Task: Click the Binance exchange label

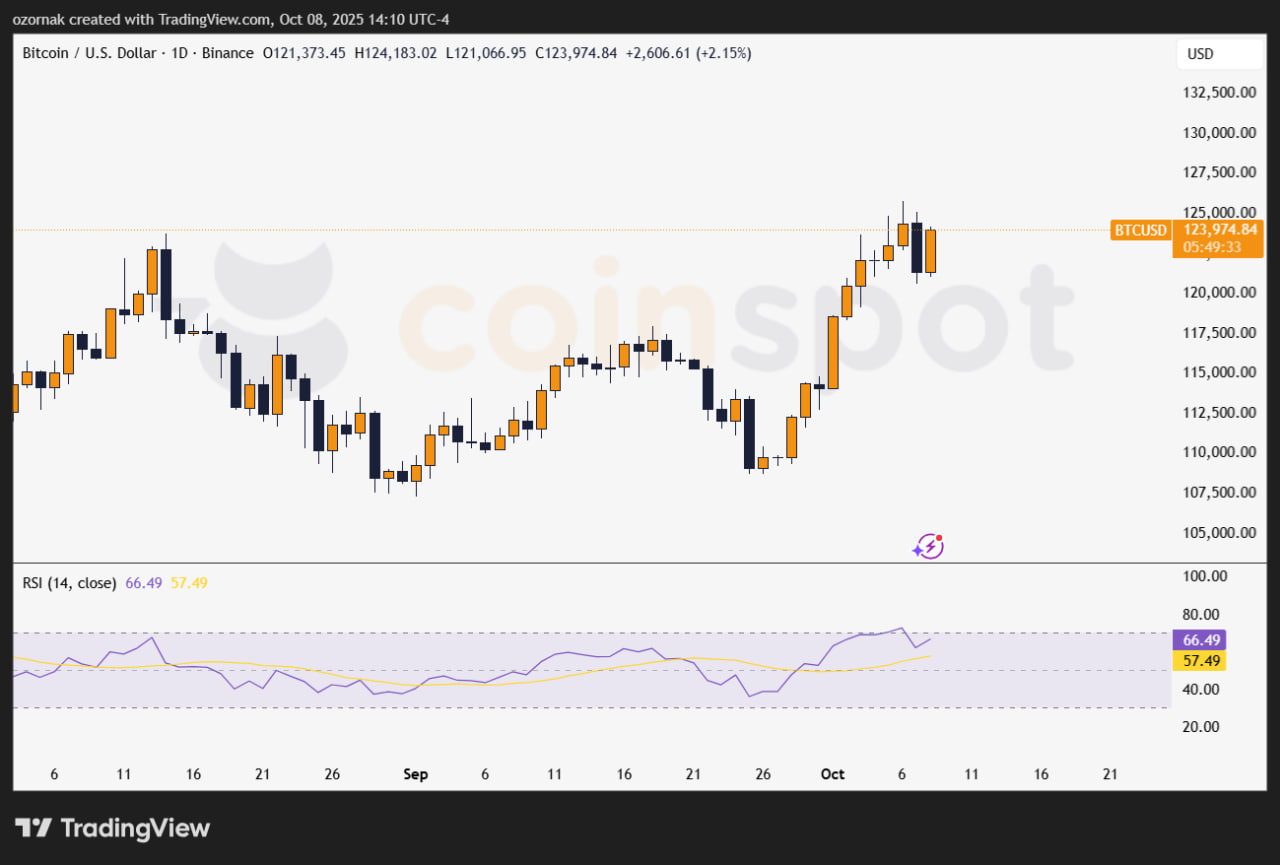Action: tap(227, 53)
